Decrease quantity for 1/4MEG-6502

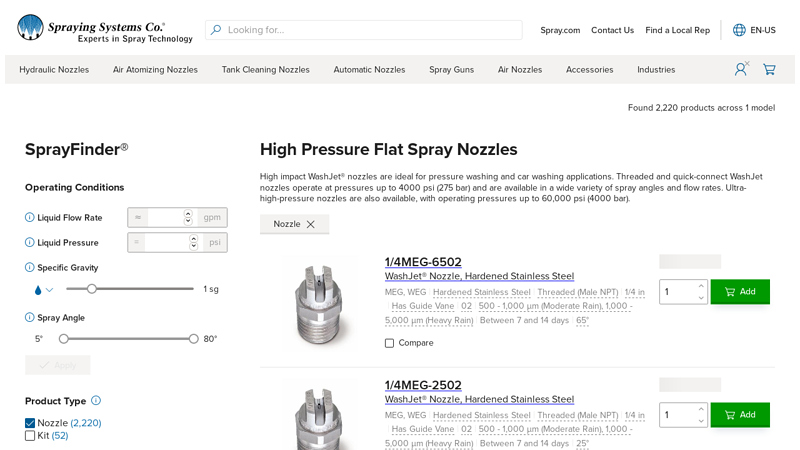tap(701, 297)
